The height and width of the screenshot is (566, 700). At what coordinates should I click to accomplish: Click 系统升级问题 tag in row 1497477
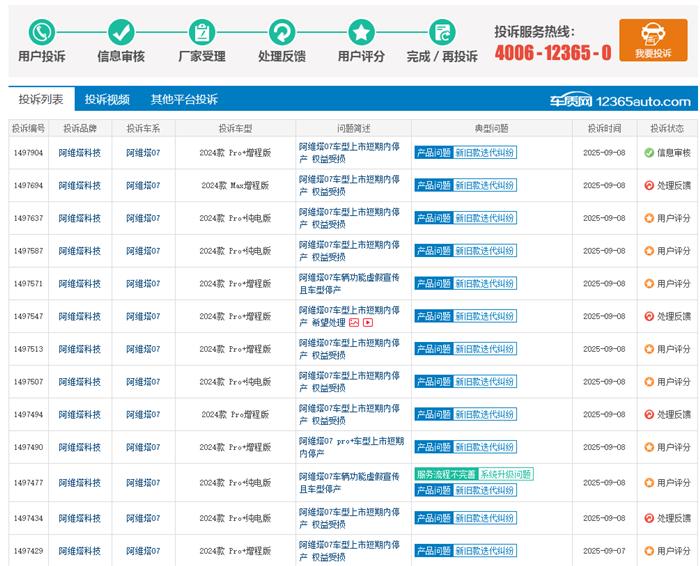pyautogui.click(x=505, y=475)
